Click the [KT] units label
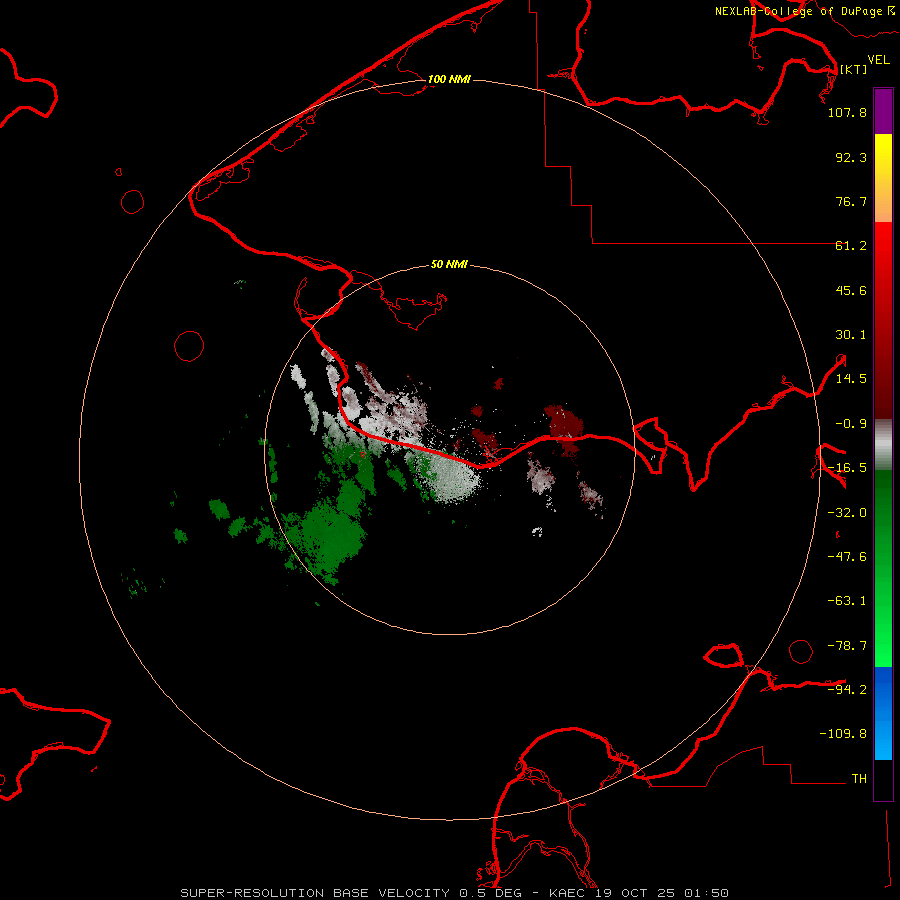Image resolution: width=900 pixels, height=900 pixels. (853, 69)
